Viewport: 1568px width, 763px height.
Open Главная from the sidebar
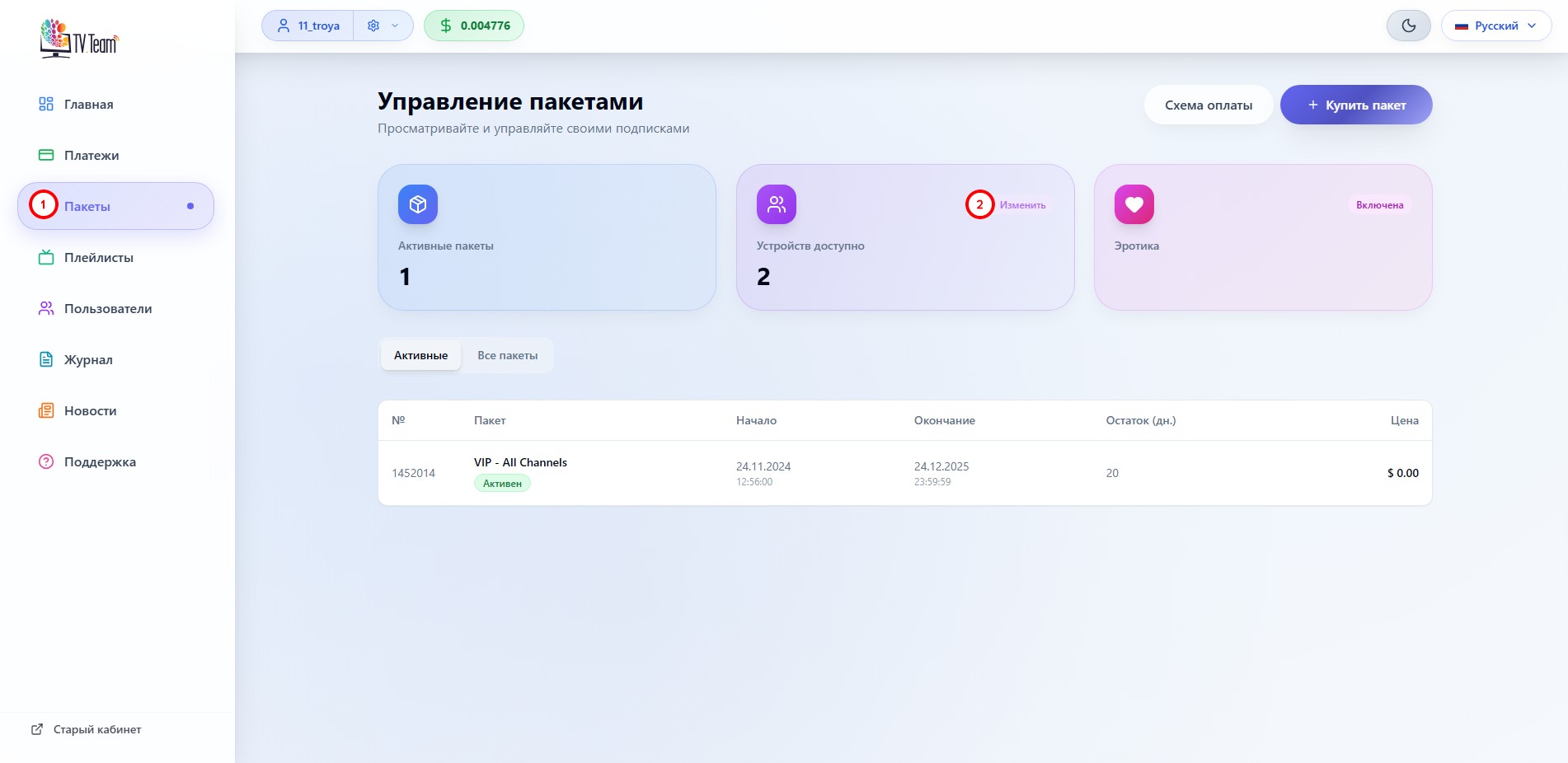[x=88, y=105]
